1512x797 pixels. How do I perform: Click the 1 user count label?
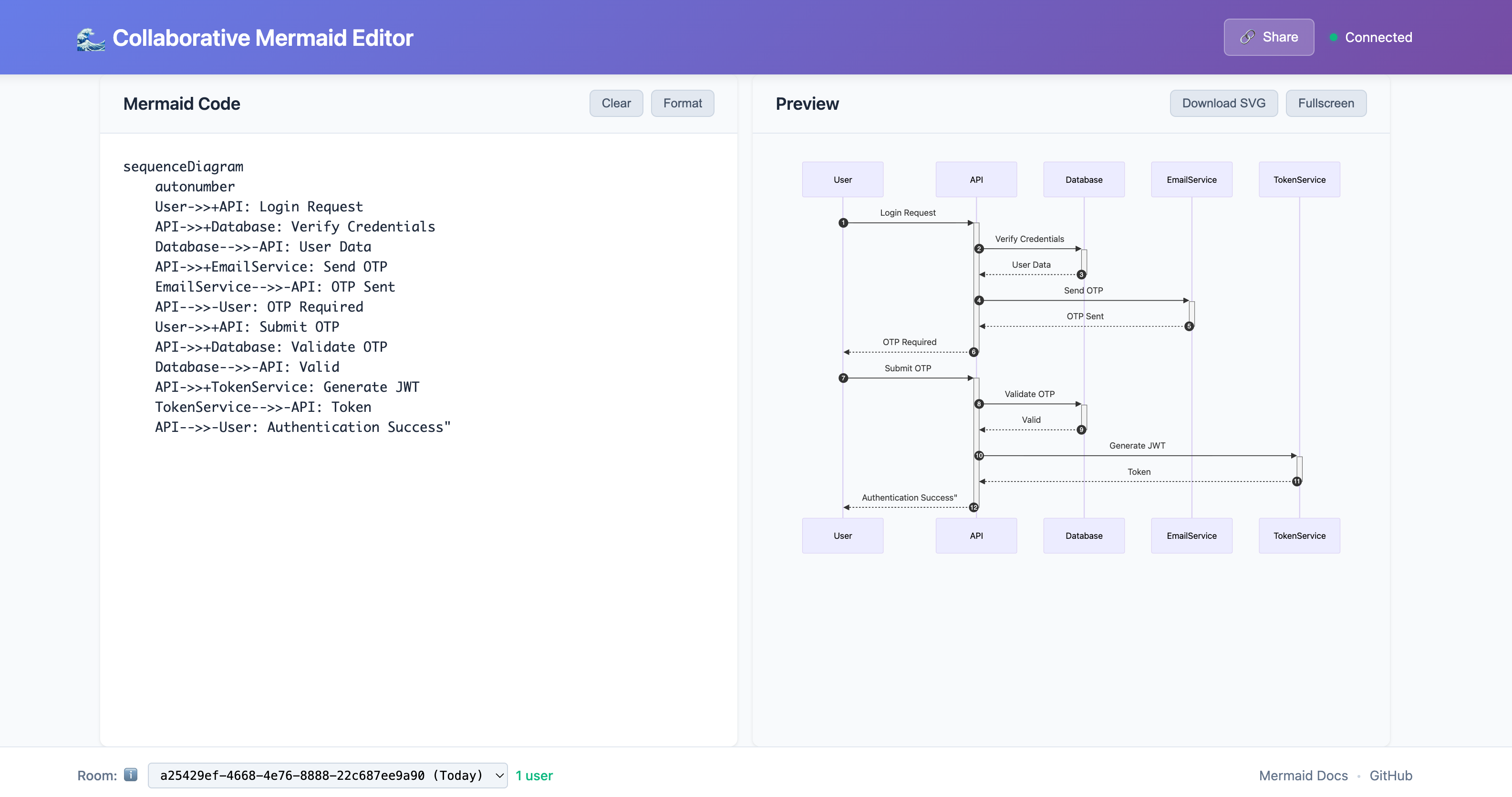(534, 775)
